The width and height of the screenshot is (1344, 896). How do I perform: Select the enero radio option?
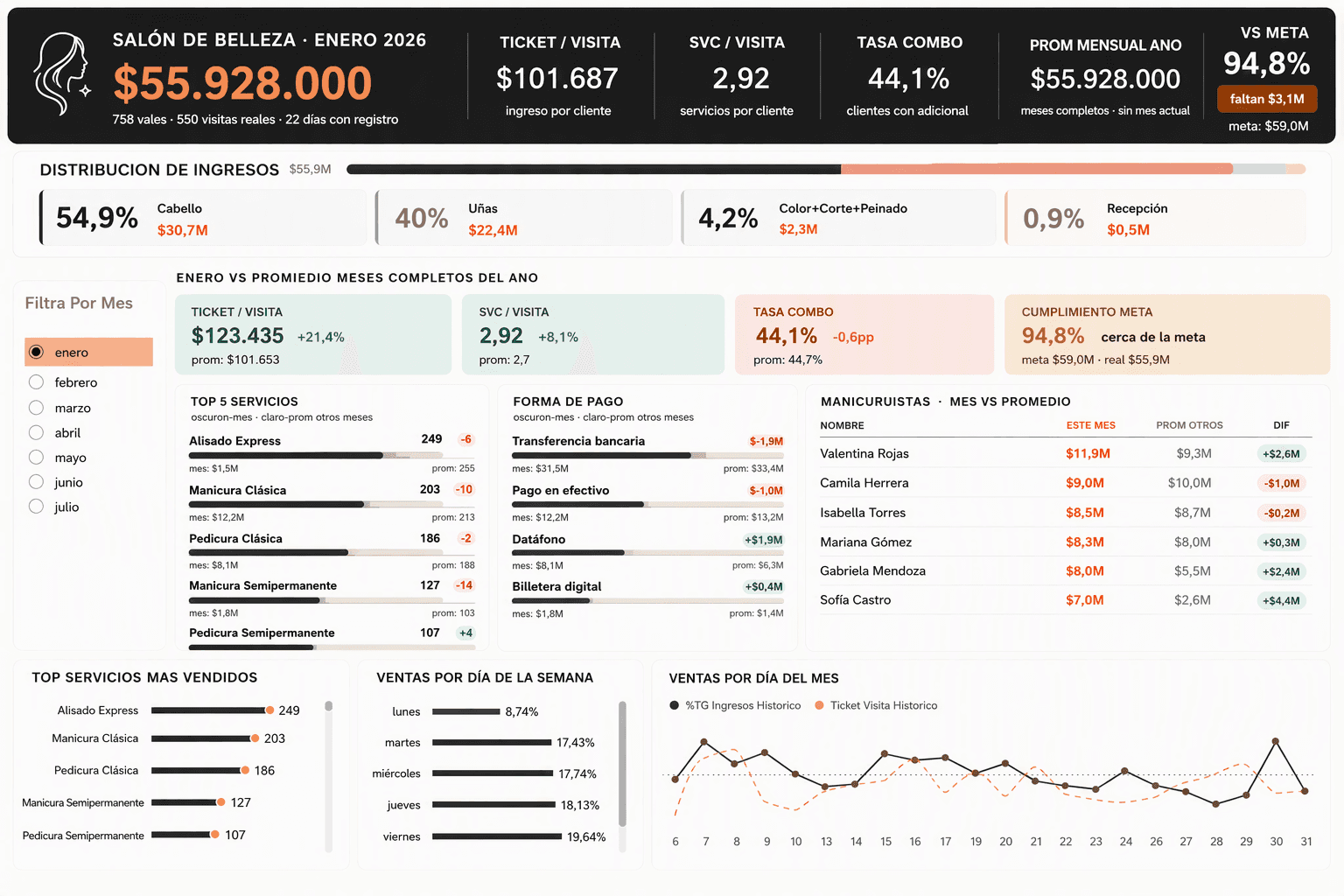tap(36, 352)
